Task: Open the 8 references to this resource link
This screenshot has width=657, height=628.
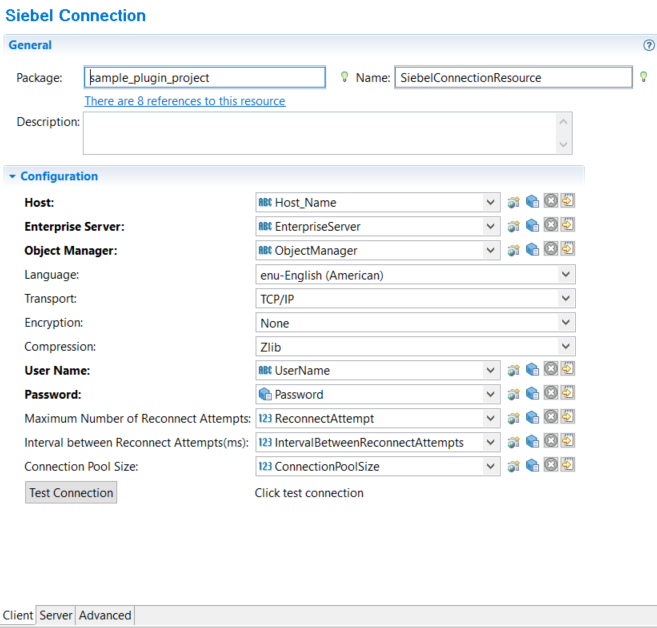Action: coord(185,101)
